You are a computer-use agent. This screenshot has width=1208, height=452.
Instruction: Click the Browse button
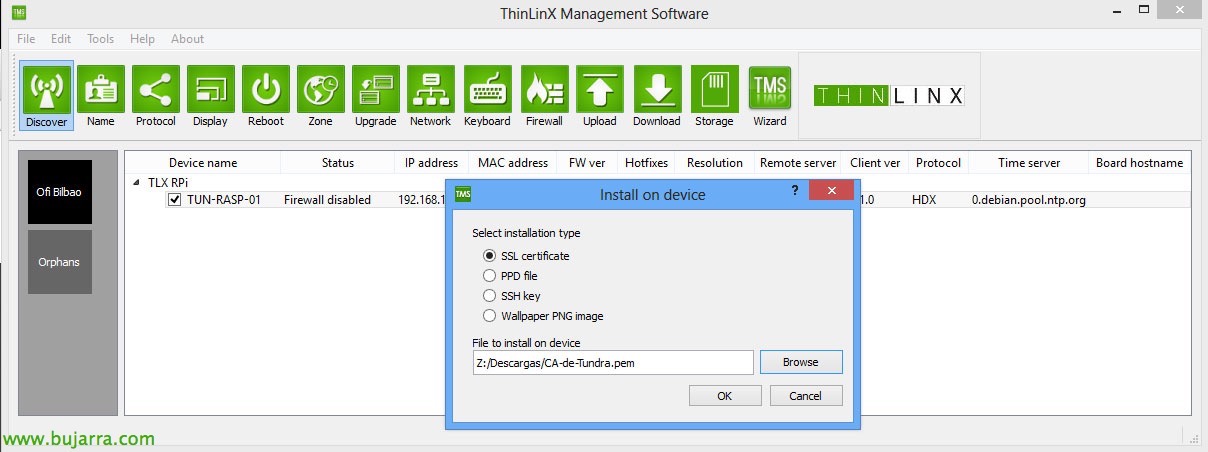(801, 362)
